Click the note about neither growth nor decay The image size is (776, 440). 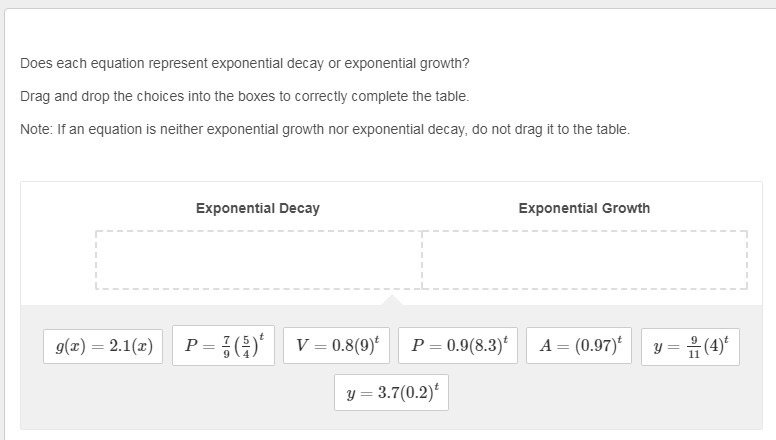tap(325, 129)
